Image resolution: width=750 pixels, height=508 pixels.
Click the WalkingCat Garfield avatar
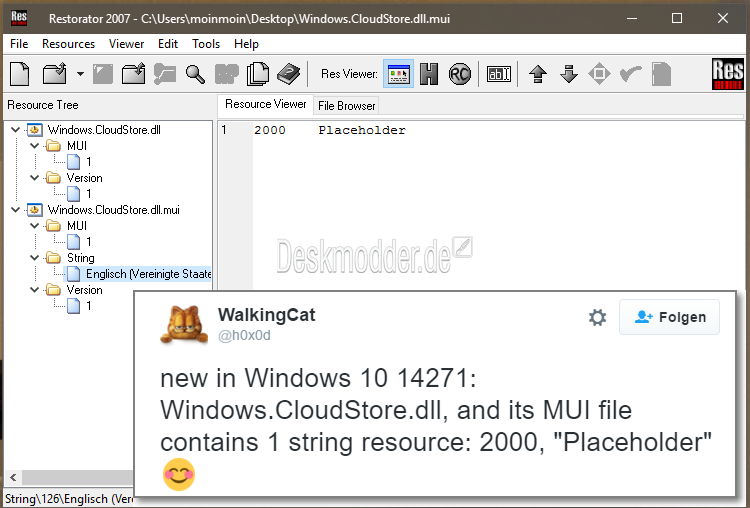click(184, 324)
